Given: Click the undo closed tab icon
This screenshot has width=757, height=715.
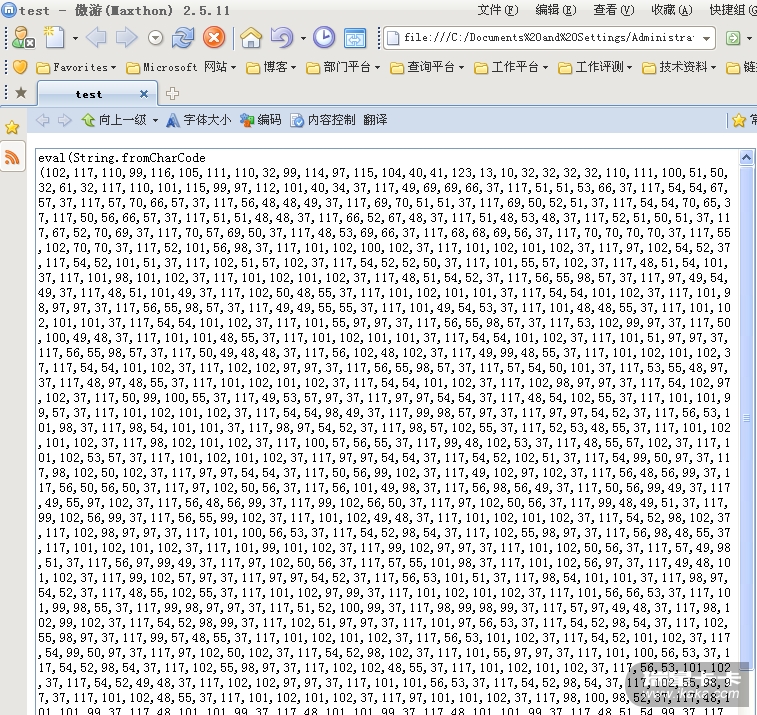Looking at the screenshot, I should tap(282, 38).
